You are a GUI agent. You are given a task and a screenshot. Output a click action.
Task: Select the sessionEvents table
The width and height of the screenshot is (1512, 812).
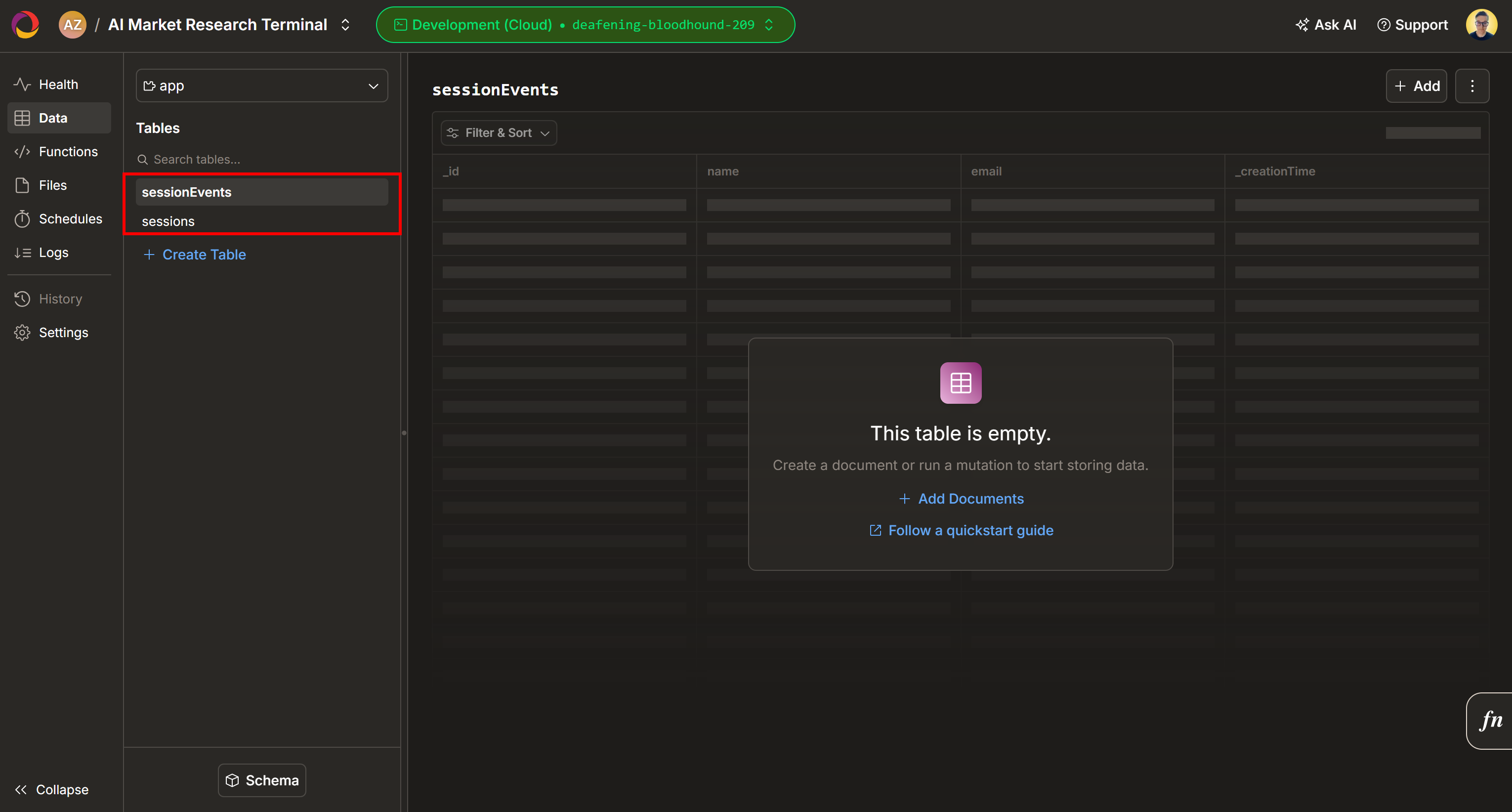(187, 192)
